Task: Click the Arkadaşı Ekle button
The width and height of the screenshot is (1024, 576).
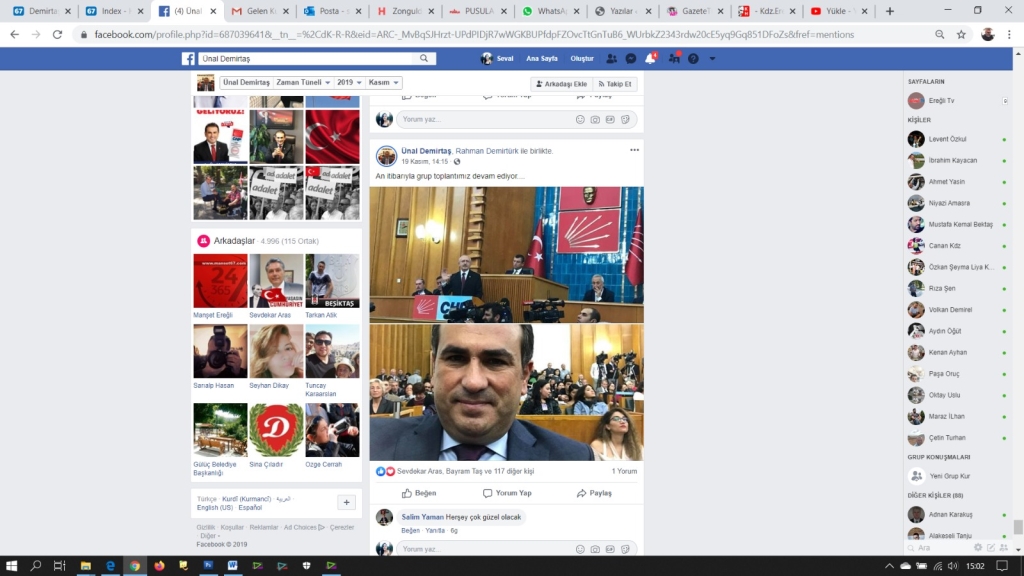Action: 562,84
